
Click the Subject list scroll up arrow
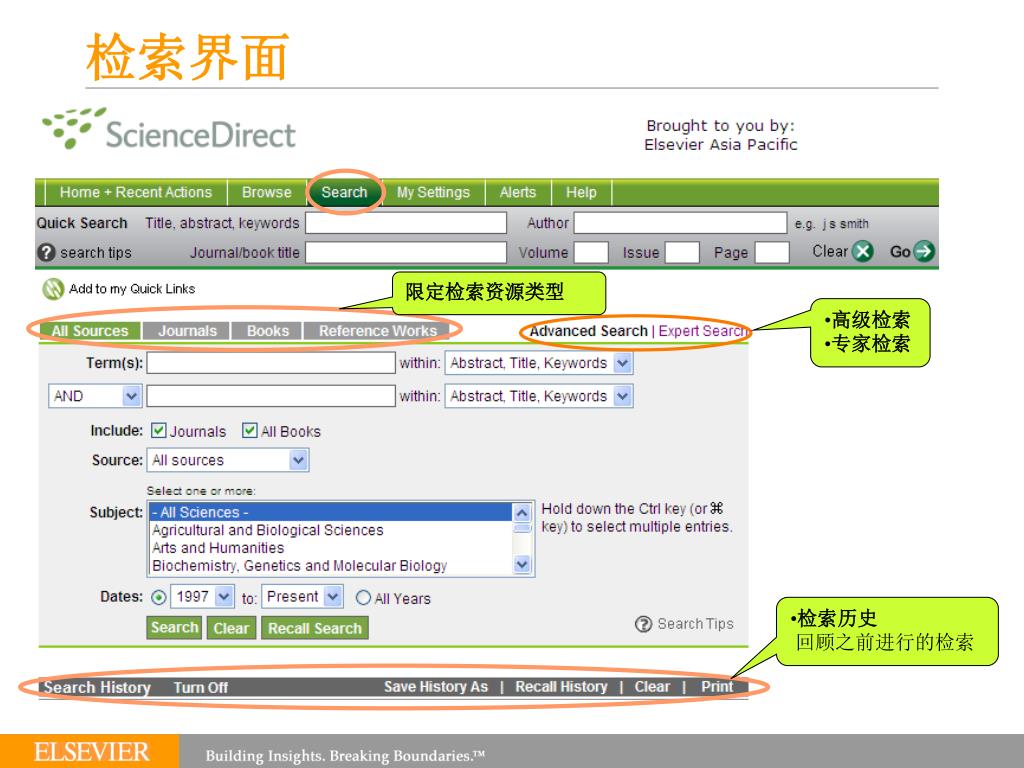pyautogui.click(x=522, y=512)
